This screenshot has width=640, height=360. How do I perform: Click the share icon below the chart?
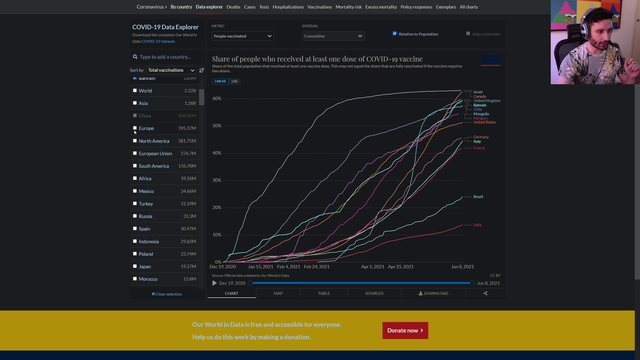point(485,293)
